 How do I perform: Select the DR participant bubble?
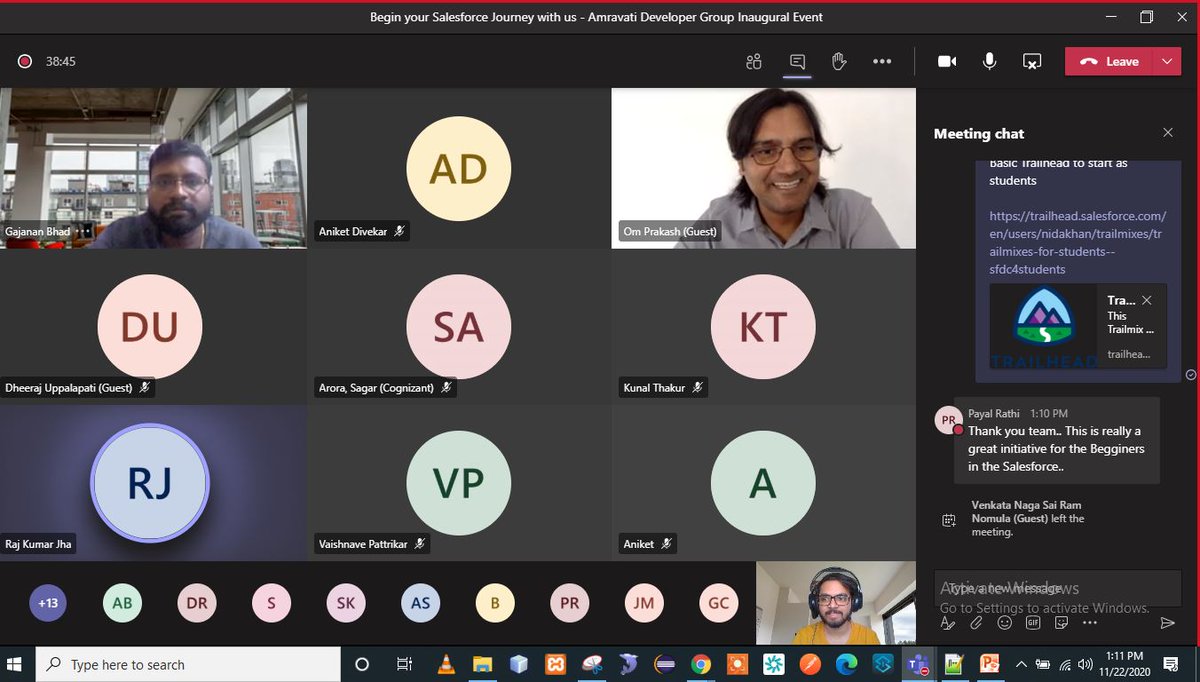(x=197, y=603)
